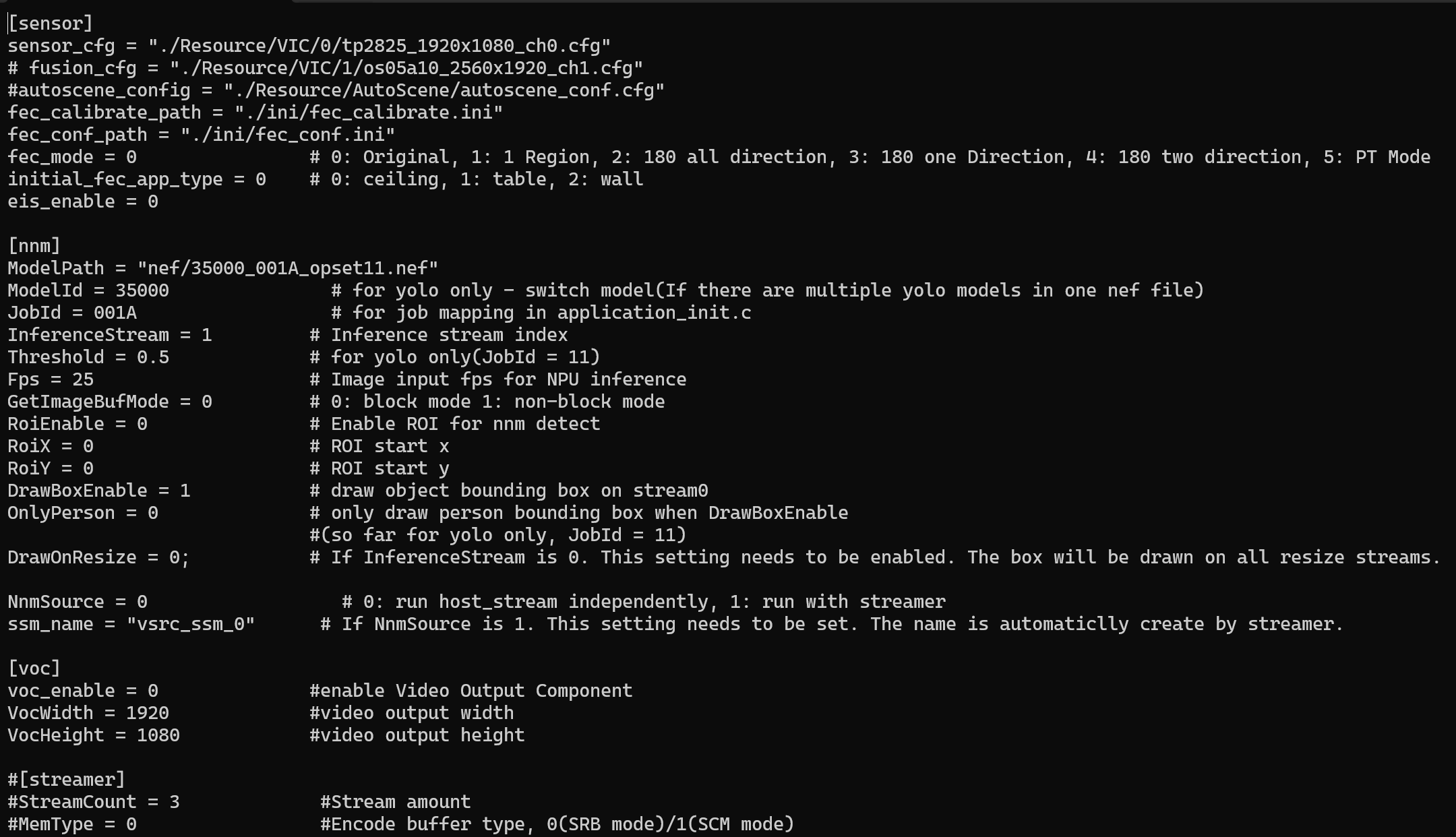Click the ModelId value 35000
Screen dimensions: 1456x837
(x=142, y=290)
